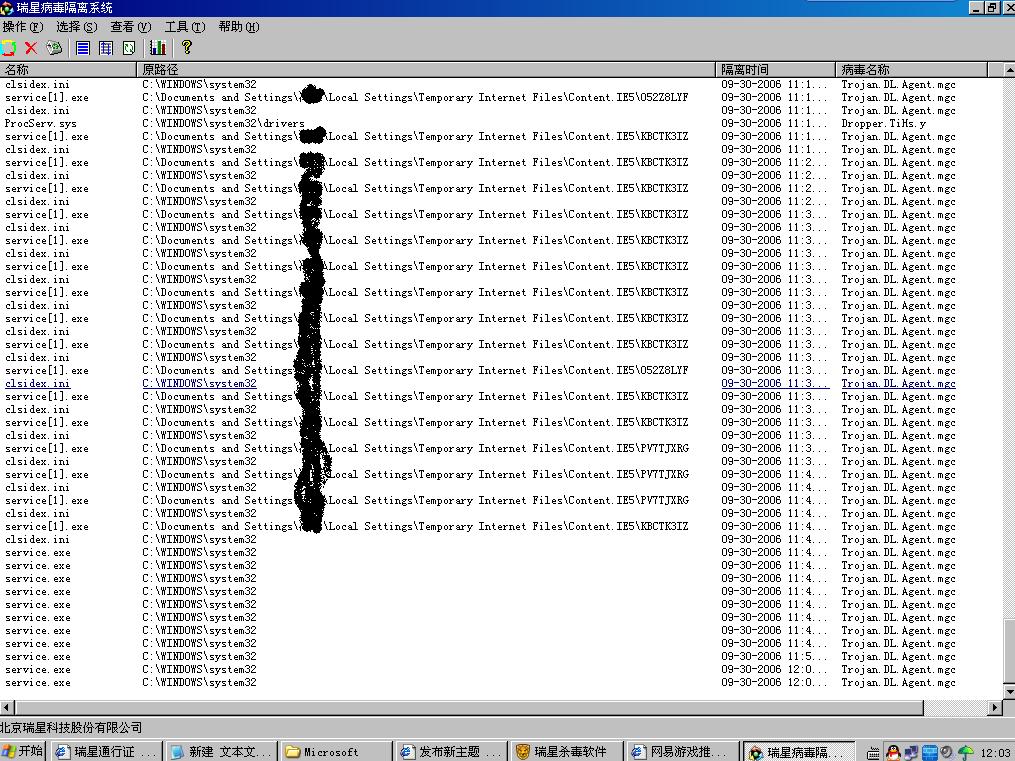Image resolution: width=1015 pixels, height=761 pixels.
Task: Sort by the 隔离时间 column header
Action: click(x=775, y=69)
